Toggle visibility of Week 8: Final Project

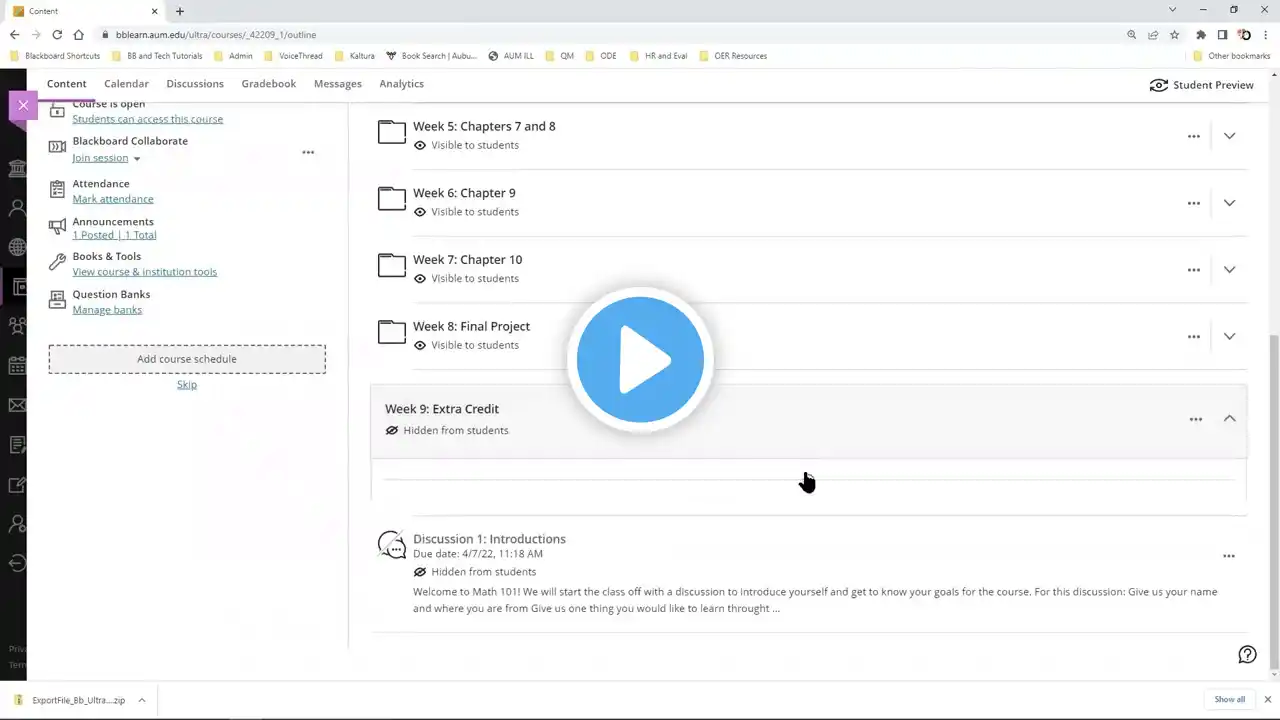point(466,346)
